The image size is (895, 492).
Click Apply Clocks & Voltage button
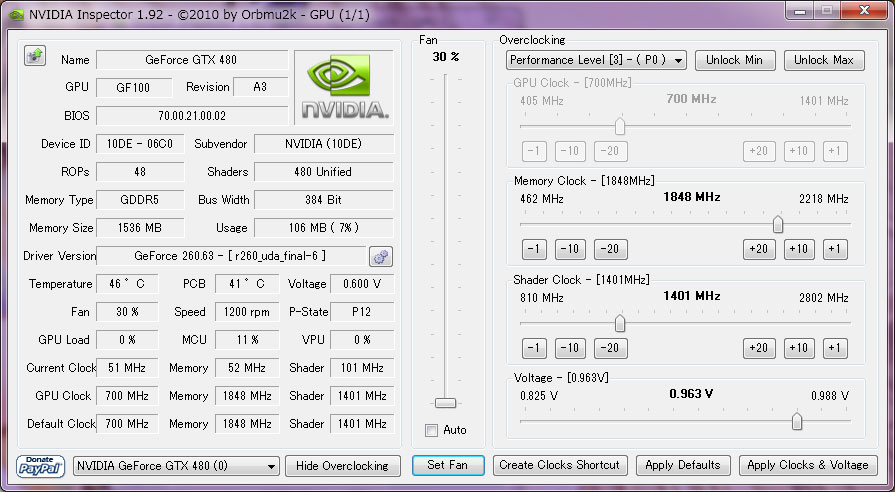point(808,465)
